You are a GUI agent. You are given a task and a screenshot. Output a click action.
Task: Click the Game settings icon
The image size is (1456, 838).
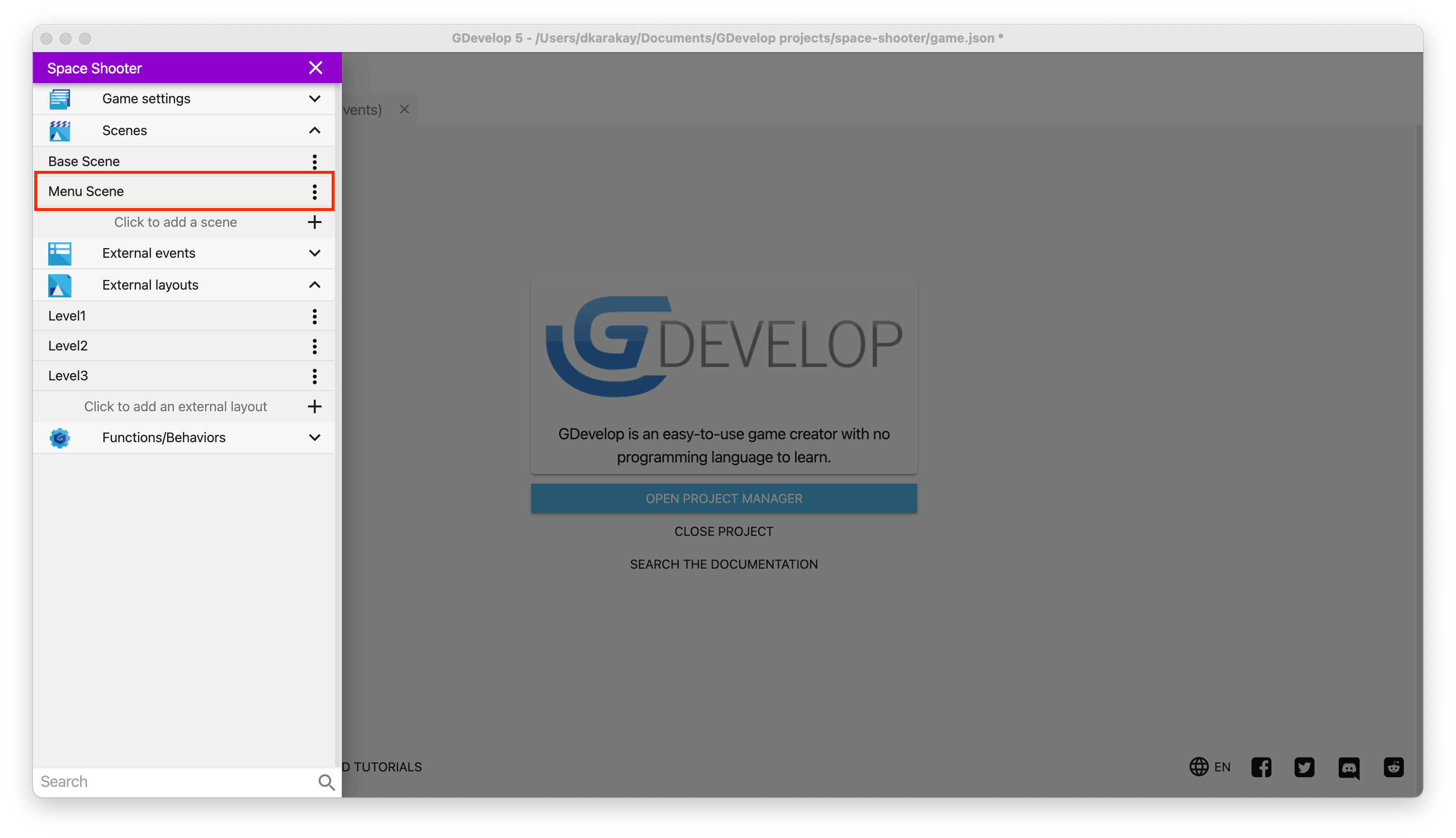(59, 99)
